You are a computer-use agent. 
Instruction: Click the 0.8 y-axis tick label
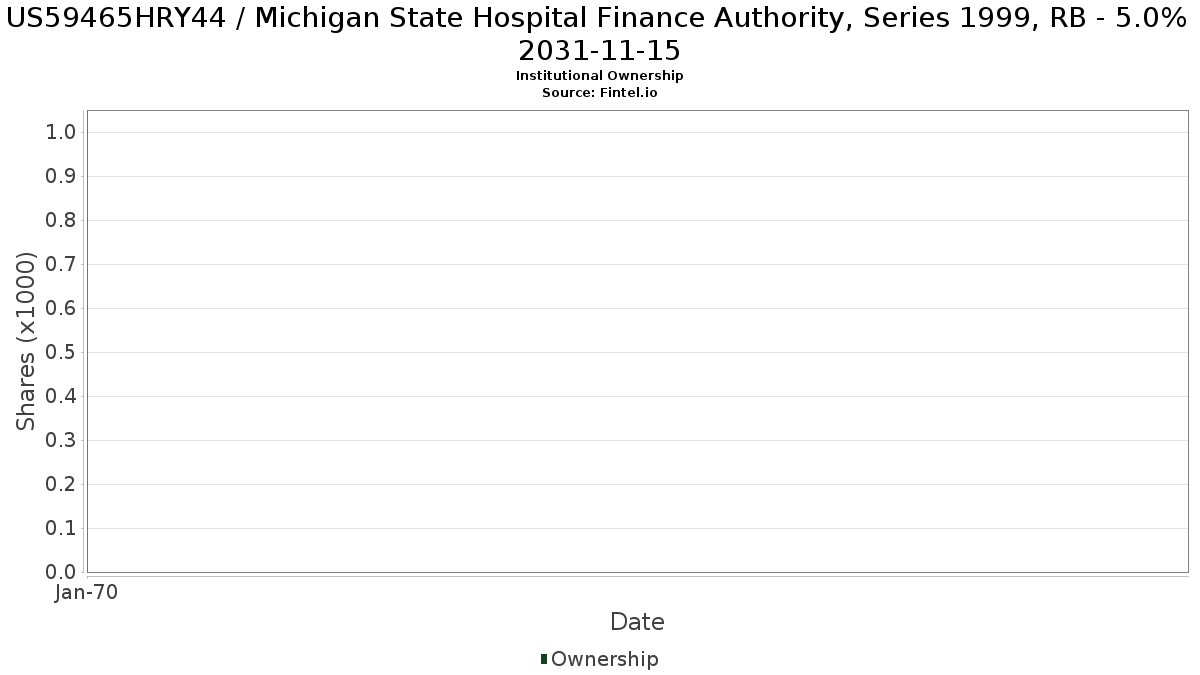coord(61,221)
